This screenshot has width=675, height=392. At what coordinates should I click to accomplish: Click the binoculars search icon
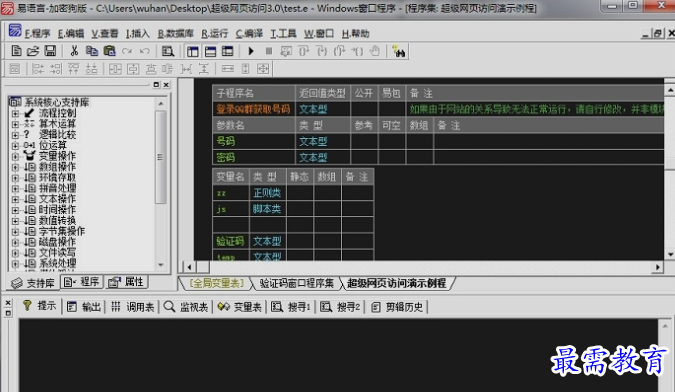click(x=399, y=52)
